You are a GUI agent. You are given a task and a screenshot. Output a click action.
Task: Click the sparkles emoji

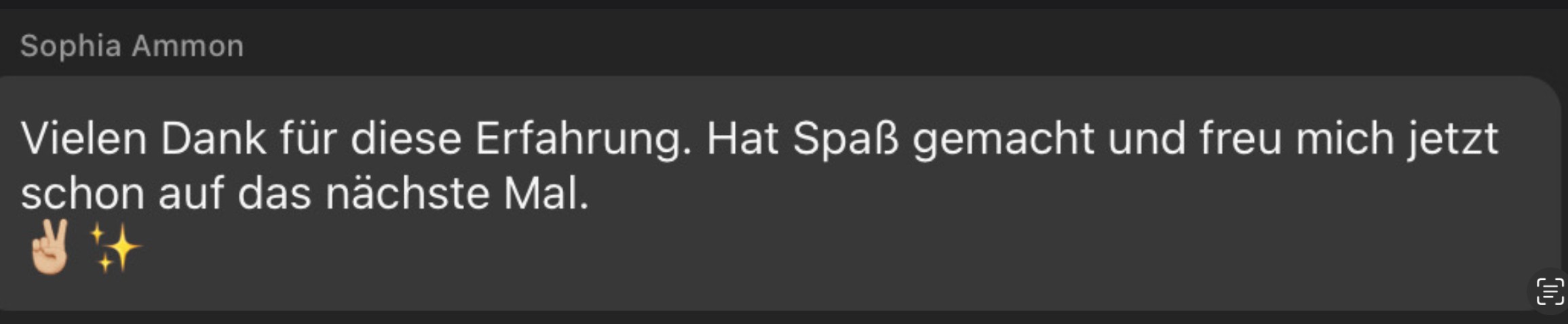(115, 248)
